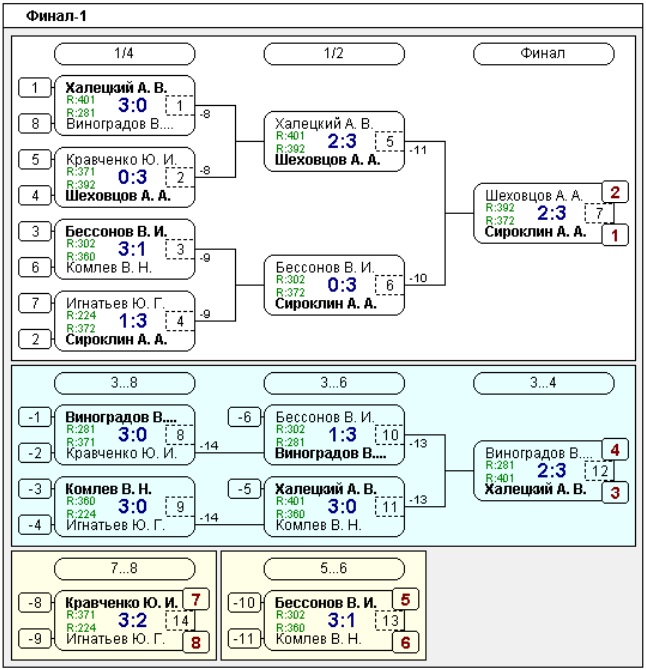Click the 3:0 score in match 11

pyautogui.click(x=342, y=506)
